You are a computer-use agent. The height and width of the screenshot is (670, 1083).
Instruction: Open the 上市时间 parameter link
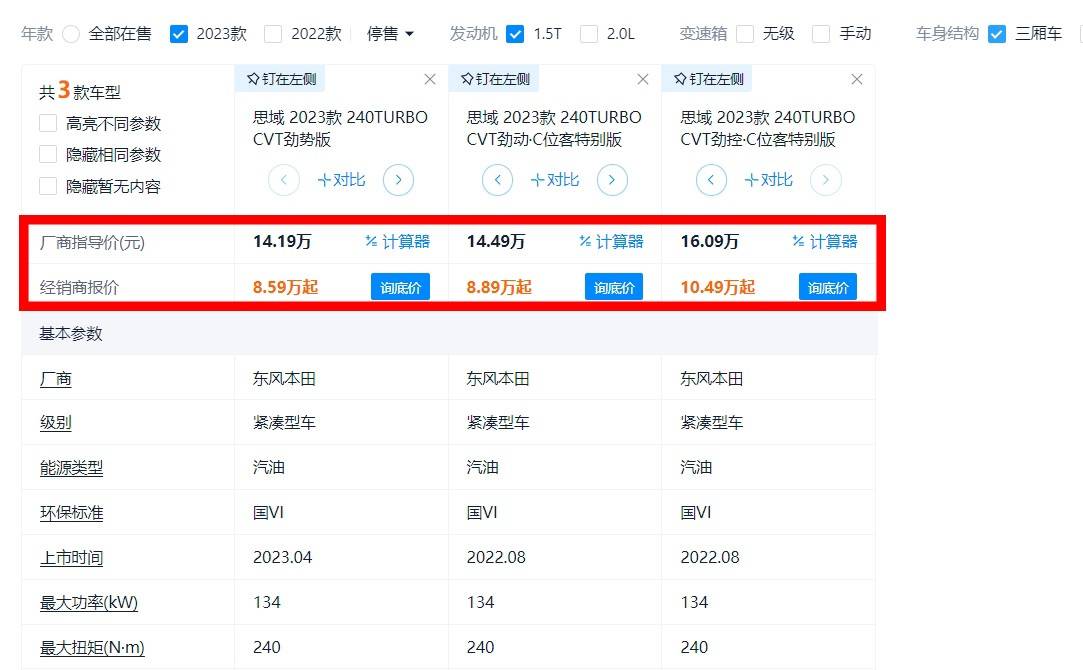(x=71, y=557)
